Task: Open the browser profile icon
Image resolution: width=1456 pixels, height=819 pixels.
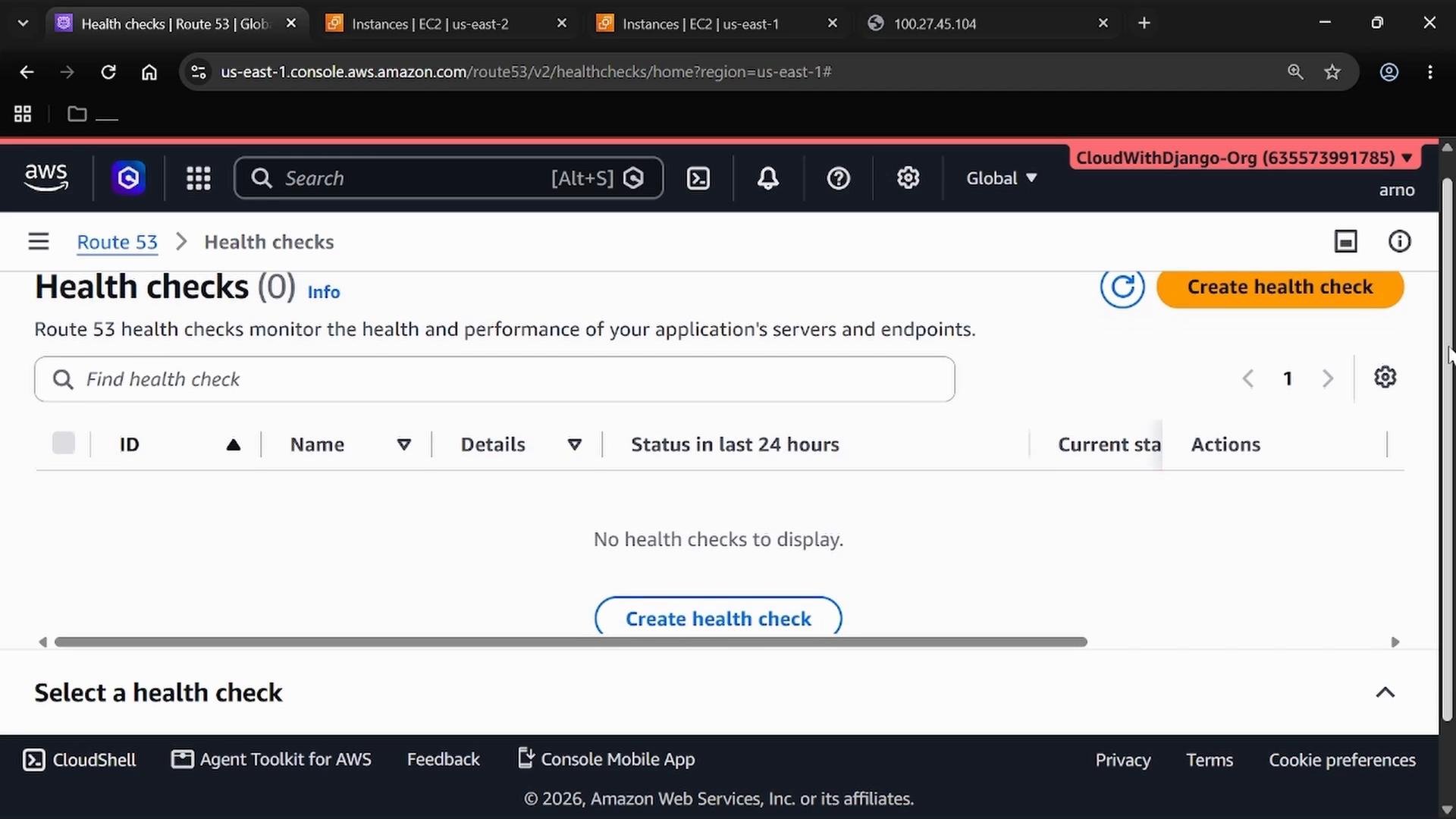Action: pyautogui.click(x=1389, y=72)
